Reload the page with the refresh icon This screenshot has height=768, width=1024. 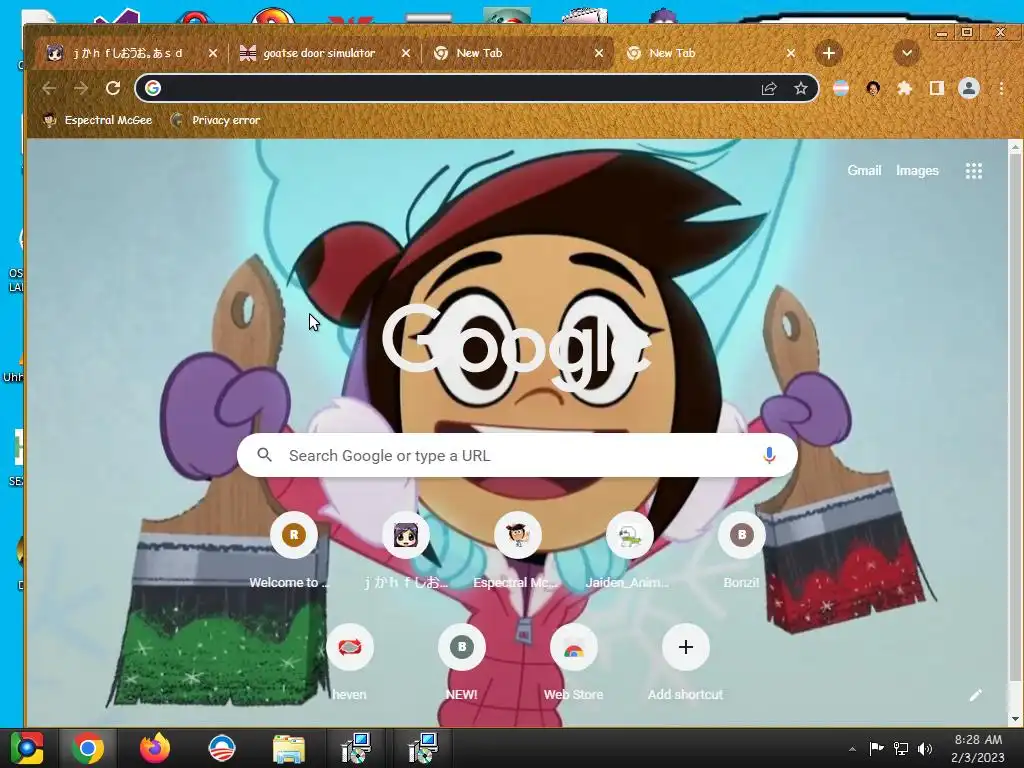[113, 88]
